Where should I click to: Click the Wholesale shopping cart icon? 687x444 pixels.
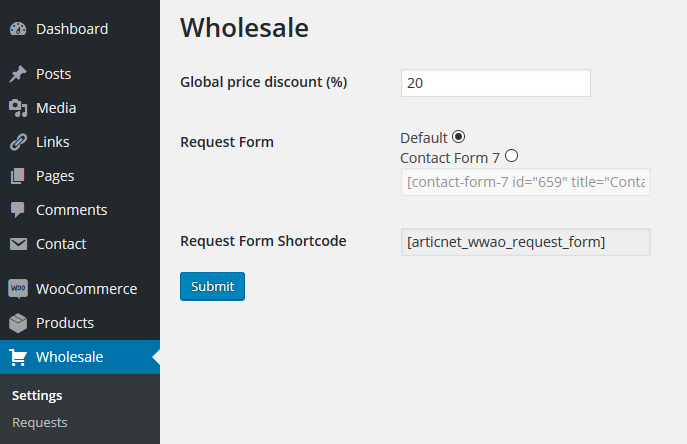(18, 357)
